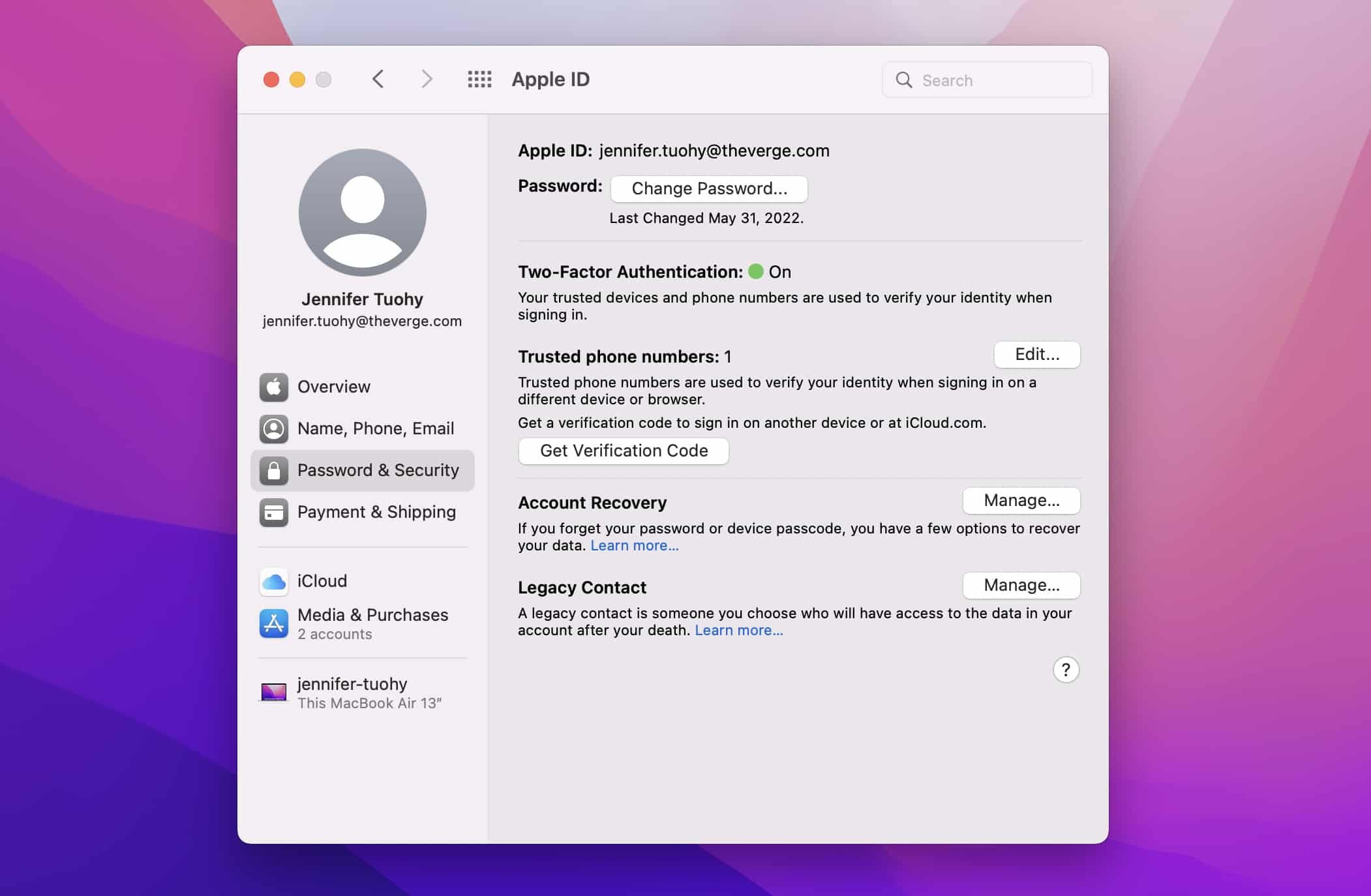Screen dimensions: 1371x896
Task: Manage Account Recovery settings
Action: pos(1021,500)
